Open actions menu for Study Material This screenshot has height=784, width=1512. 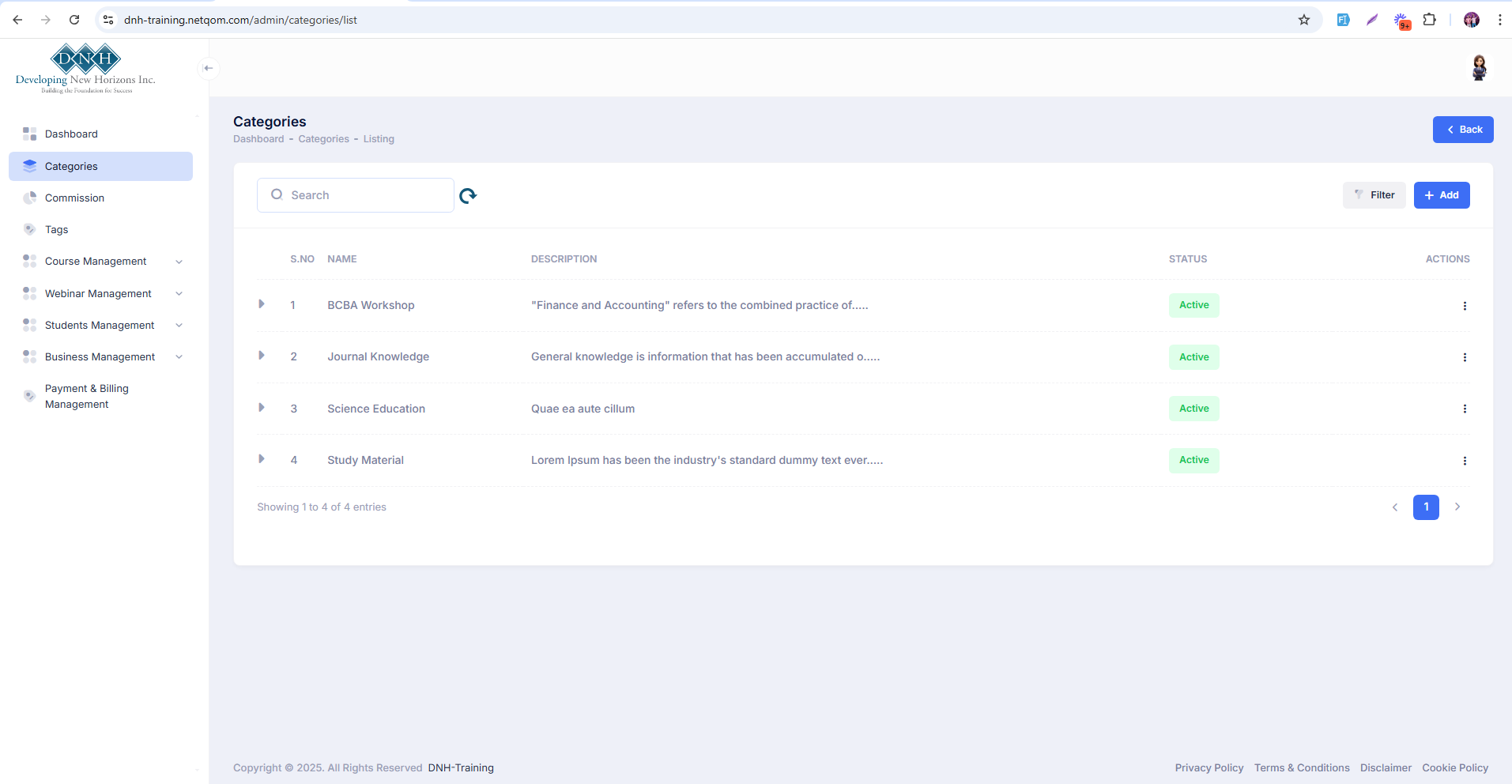coord(1465,461)
